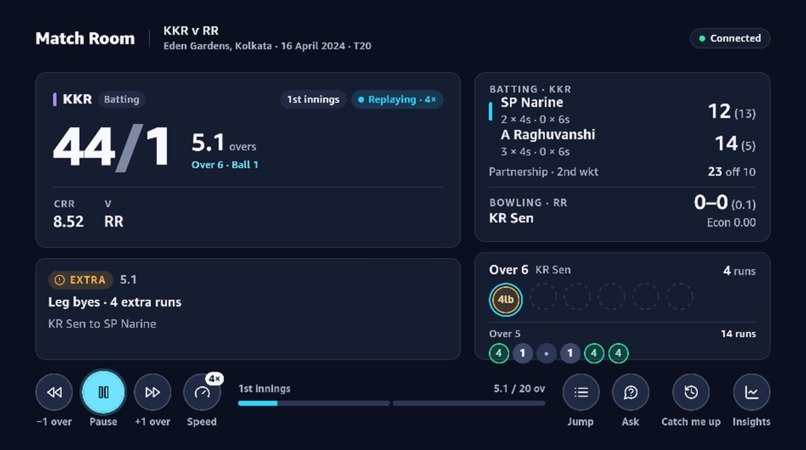The height and width of the screenshot is (450, 806).
Task: Open the Jump list icon
Action: point(581,392)
